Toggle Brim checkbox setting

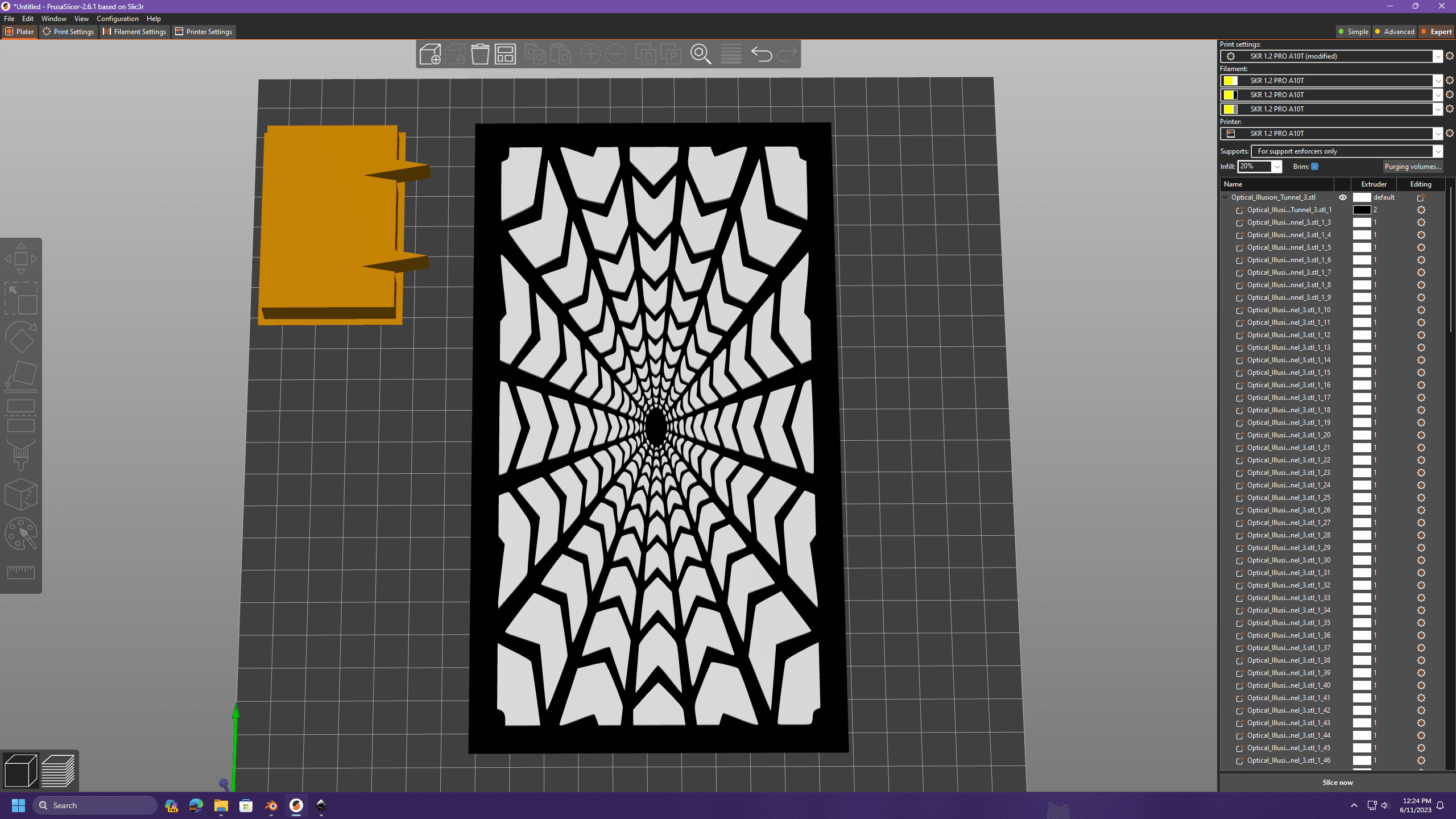pos(1315,166)
